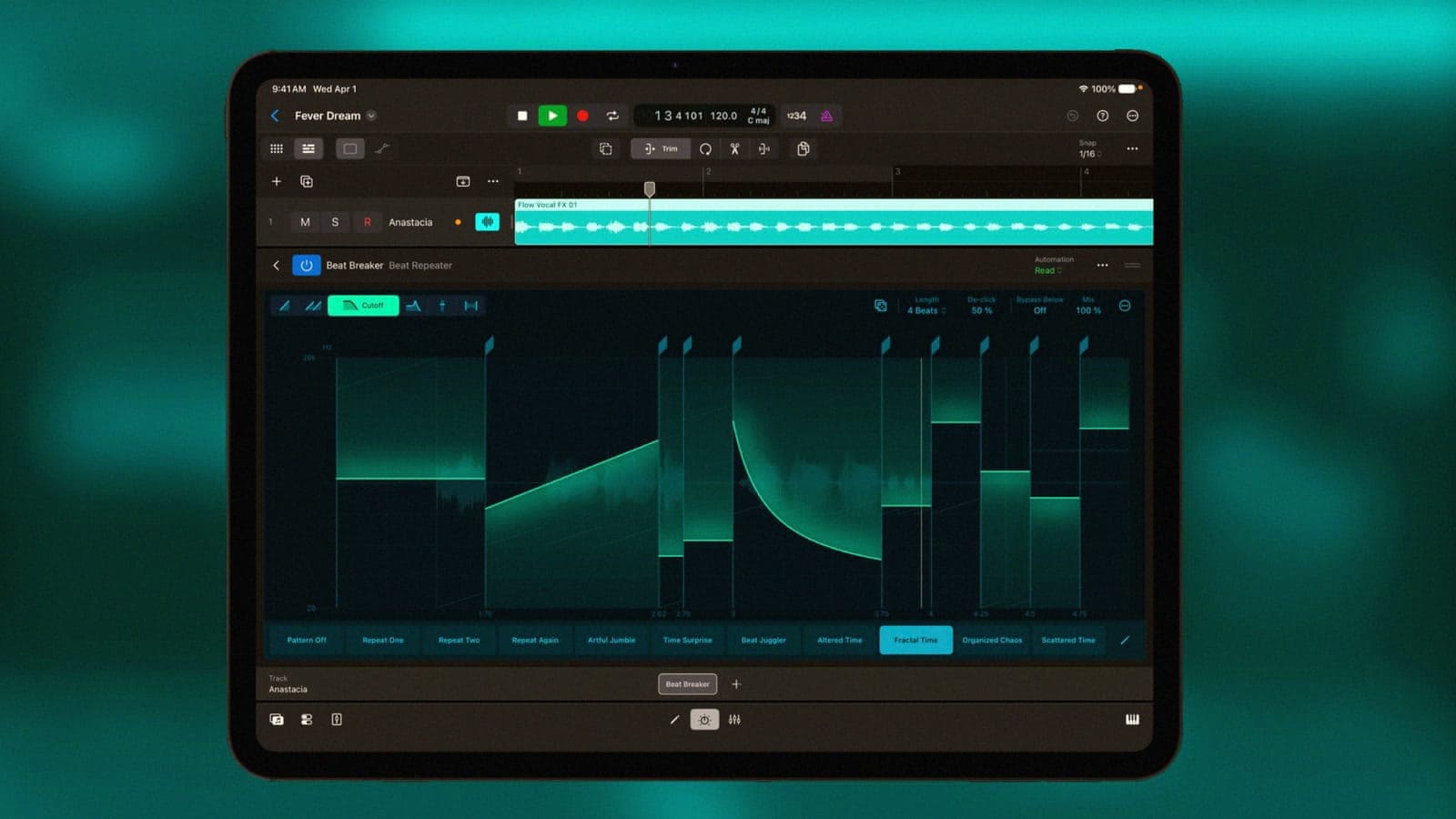Image resolution: width=1456 pixels, height=819 pixels.
Task: Switch to the Tracks view icon
Action: tap(308, 148)
